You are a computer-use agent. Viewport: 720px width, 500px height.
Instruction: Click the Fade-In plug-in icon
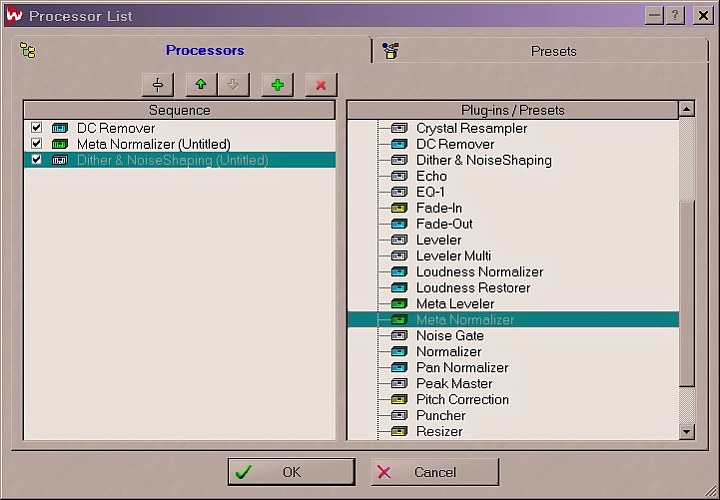[399, 208]
